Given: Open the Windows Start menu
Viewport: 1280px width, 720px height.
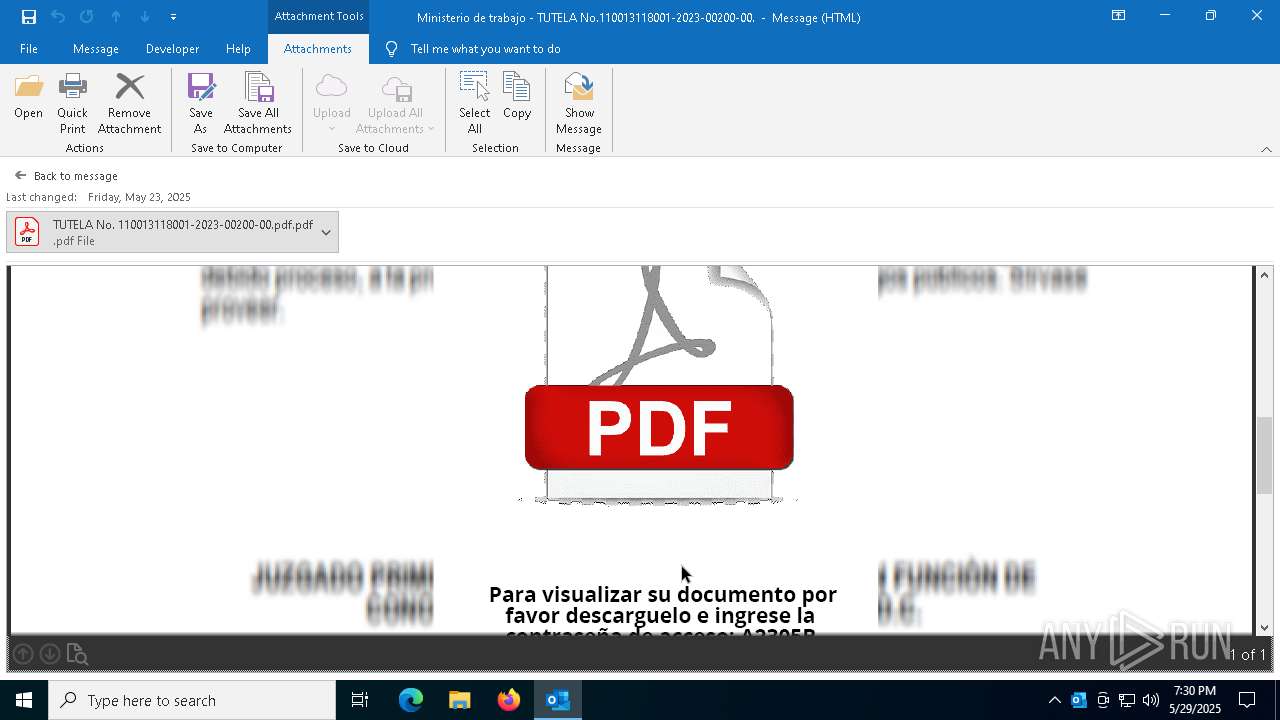Looking at the screenshot, I should [24, 700].
